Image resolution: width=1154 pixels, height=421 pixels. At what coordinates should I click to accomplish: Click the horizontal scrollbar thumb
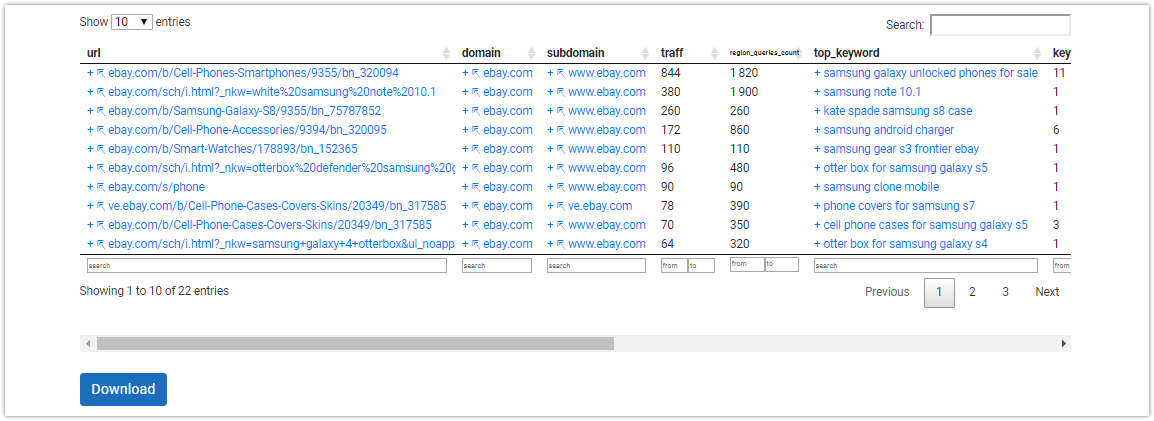coord(355,343)
